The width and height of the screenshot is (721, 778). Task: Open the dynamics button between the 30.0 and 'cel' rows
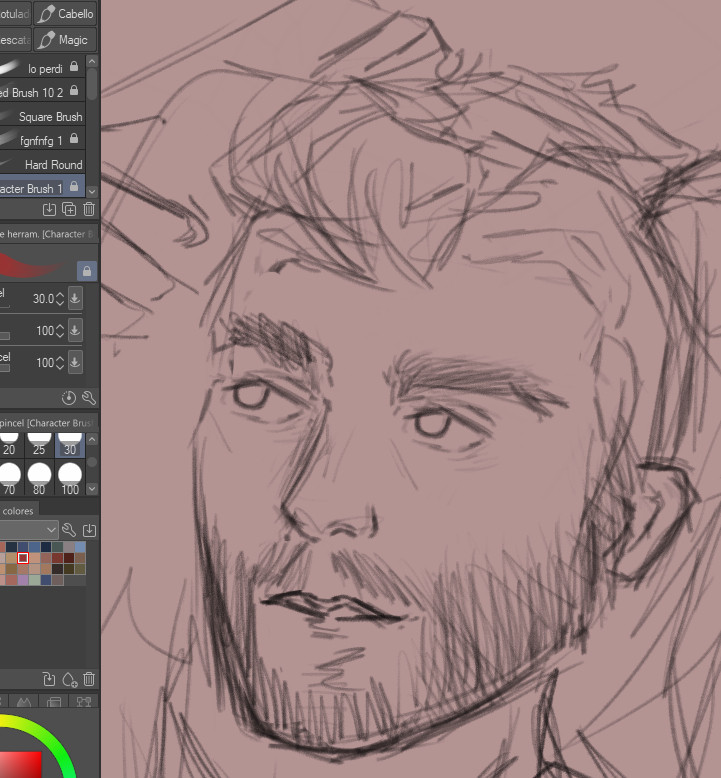75,330
